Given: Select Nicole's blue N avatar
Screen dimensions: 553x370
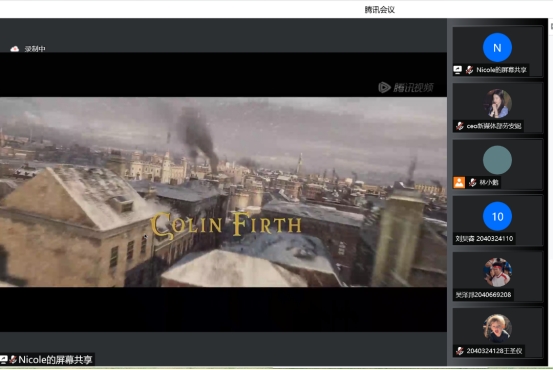Looking at the screenshot, I should [x=497, y=48].
